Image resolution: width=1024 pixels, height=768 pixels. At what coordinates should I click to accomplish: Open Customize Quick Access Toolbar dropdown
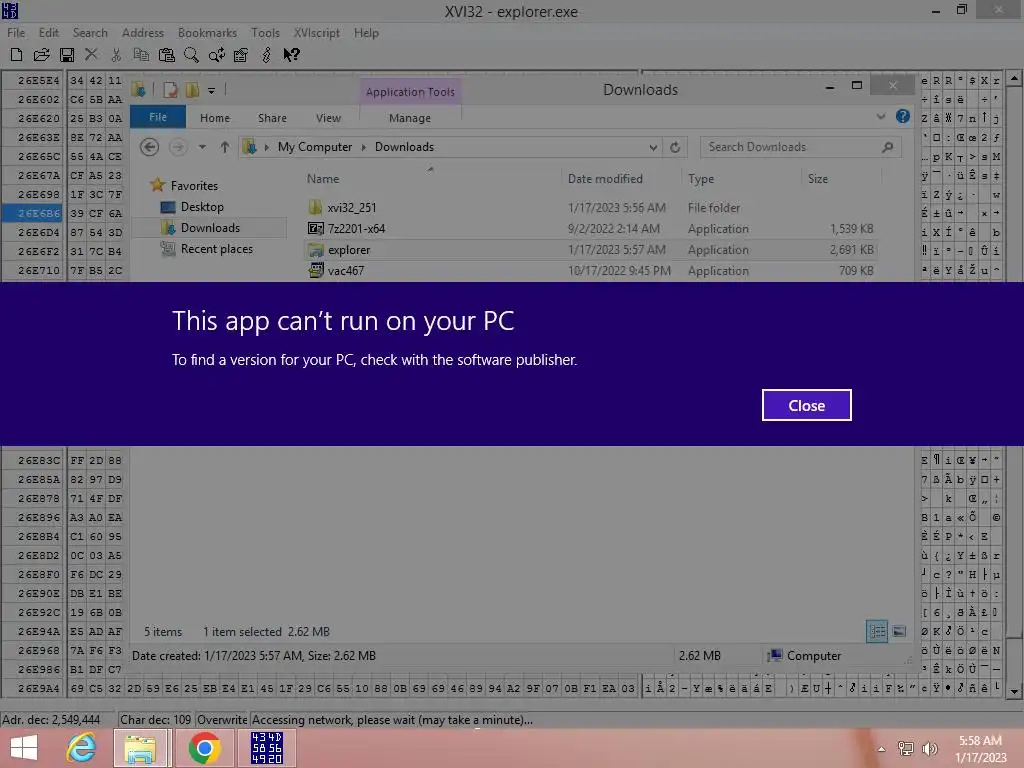[212, 91]
